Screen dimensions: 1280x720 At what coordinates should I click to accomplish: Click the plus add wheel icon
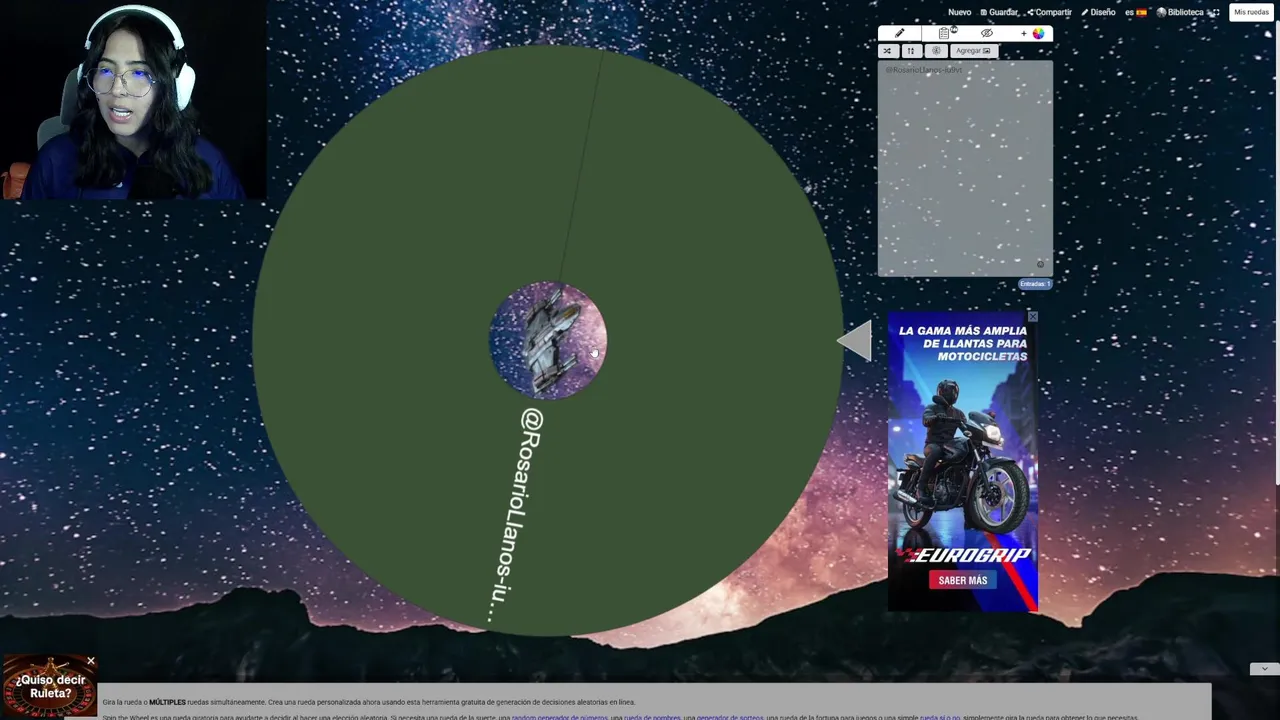(x=1023, y=33)
